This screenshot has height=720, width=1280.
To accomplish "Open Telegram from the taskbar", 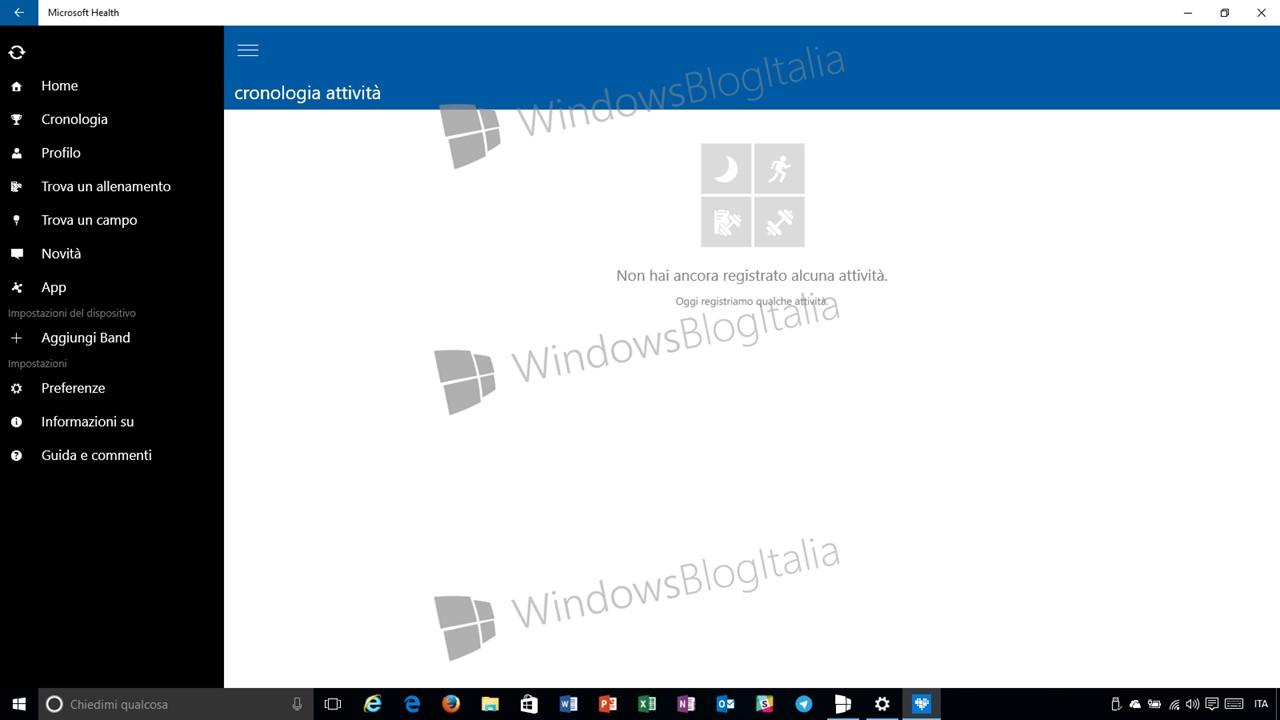I will click(x=804, y=704).
